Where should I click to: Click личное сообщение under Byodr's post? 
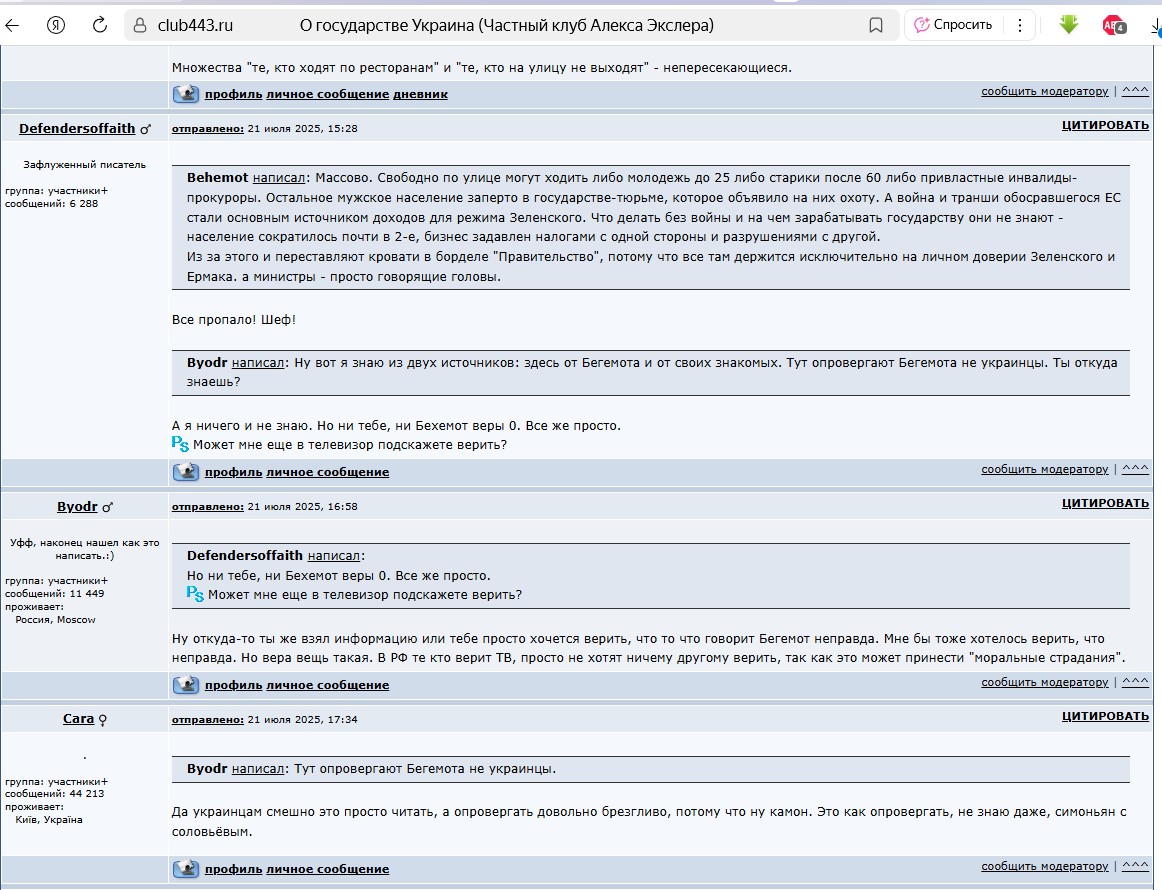(327, 685)
